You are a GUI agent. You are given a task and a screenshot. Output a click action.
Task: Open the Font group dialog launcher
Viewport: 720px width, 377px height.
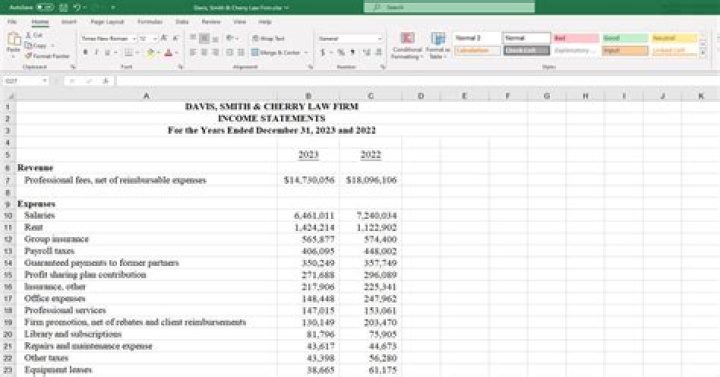(x=180, y=67)
